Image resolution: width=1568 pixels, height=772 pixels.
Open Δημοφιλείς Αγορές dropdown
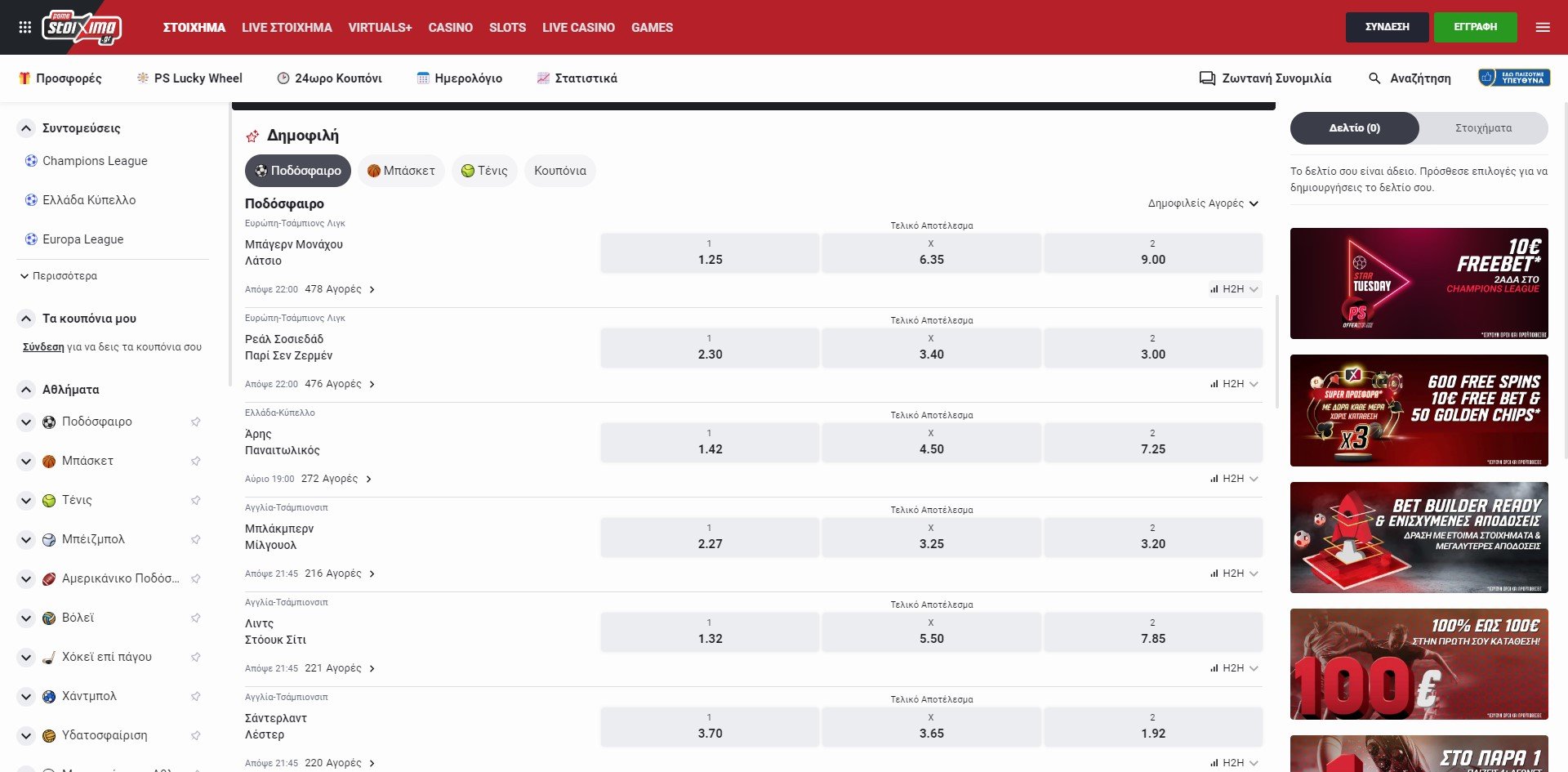(1202, 203)
